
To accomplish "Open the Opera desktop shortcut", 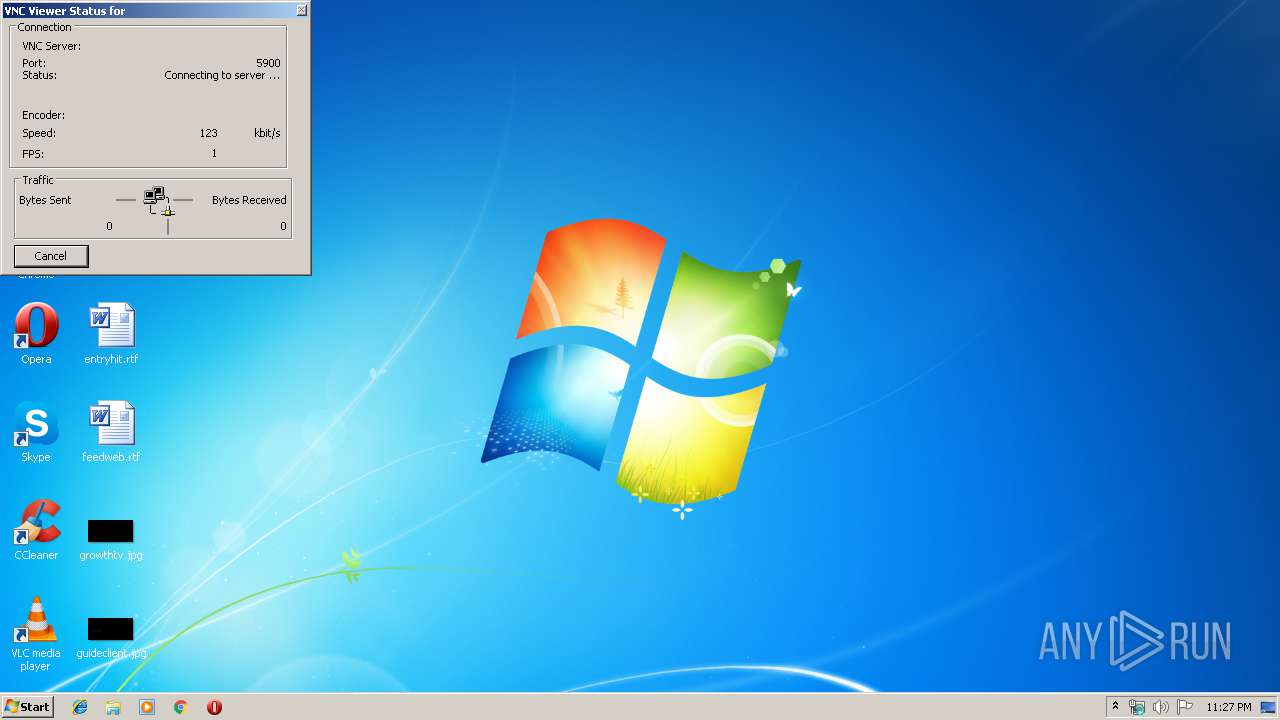I will [x=36, y=334].
